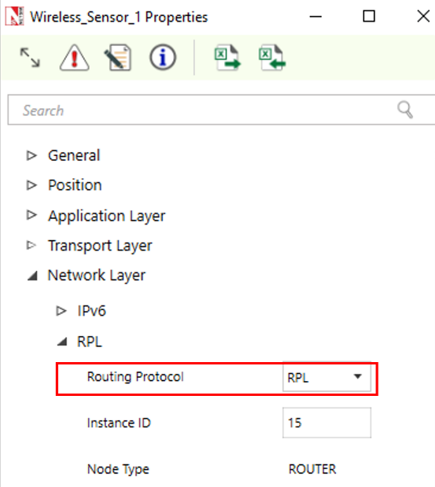Expand the General section
This screenshot has width=435, height=487.
pos(32,155)
